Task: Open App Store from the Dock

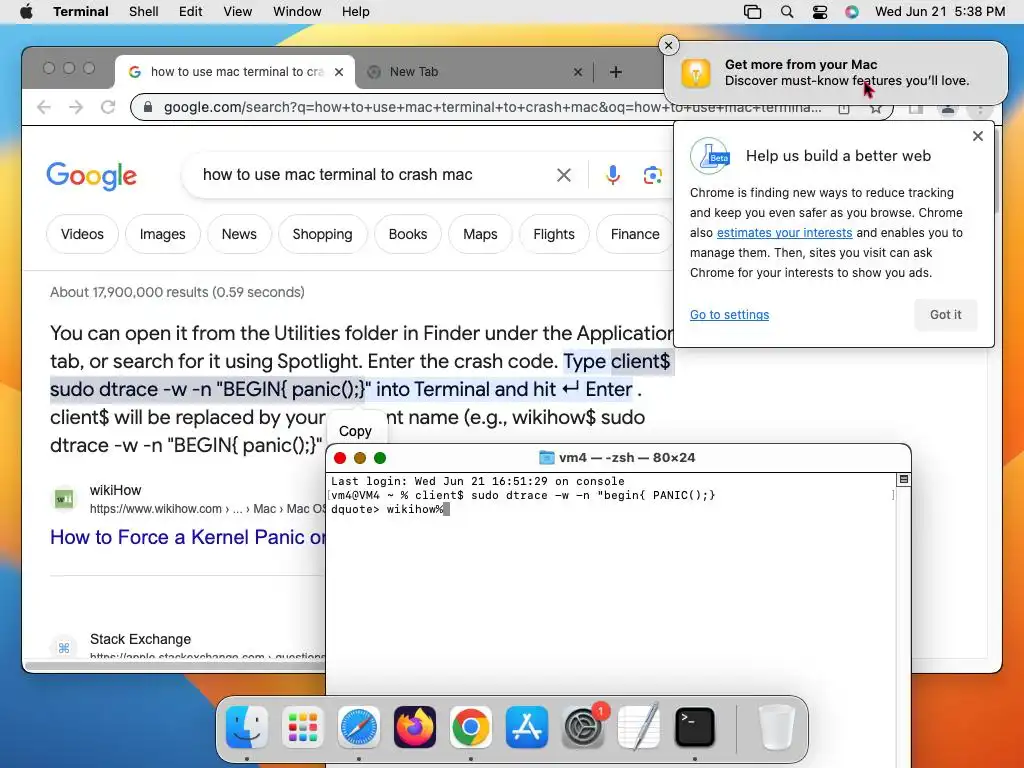Action: point(526,727)
